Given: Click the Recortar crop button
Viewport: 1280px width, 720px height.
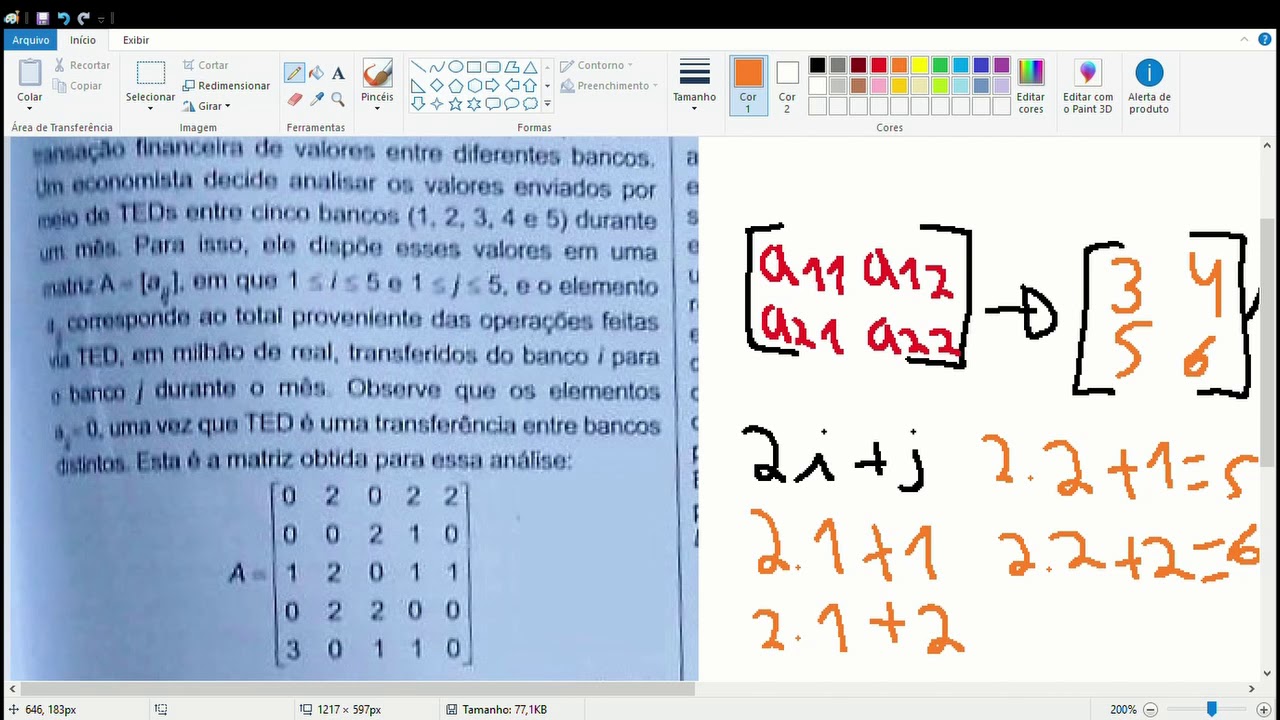Looking at the screenshot, I should [x=81, y=65].
